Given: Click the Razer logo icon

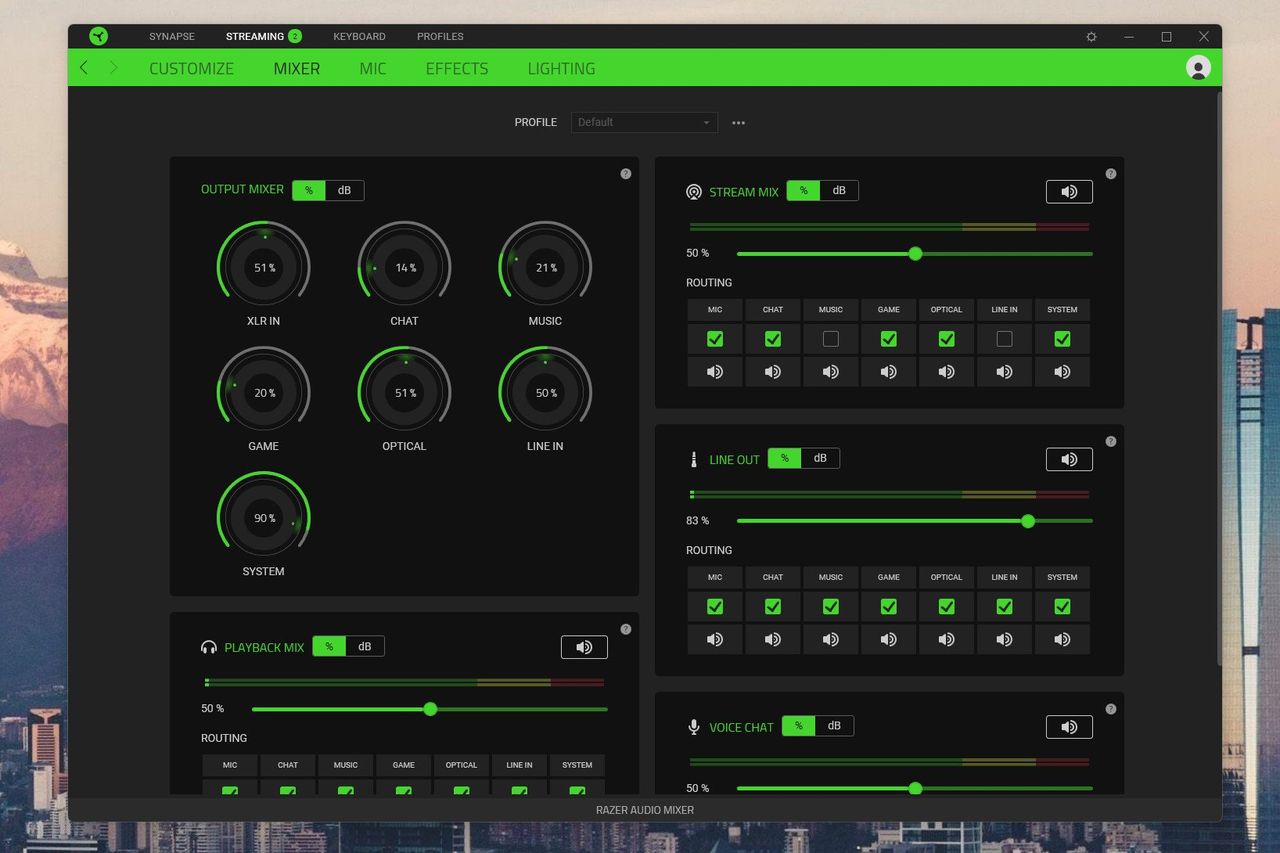Looking at the screenshot, I should point(98,37).
